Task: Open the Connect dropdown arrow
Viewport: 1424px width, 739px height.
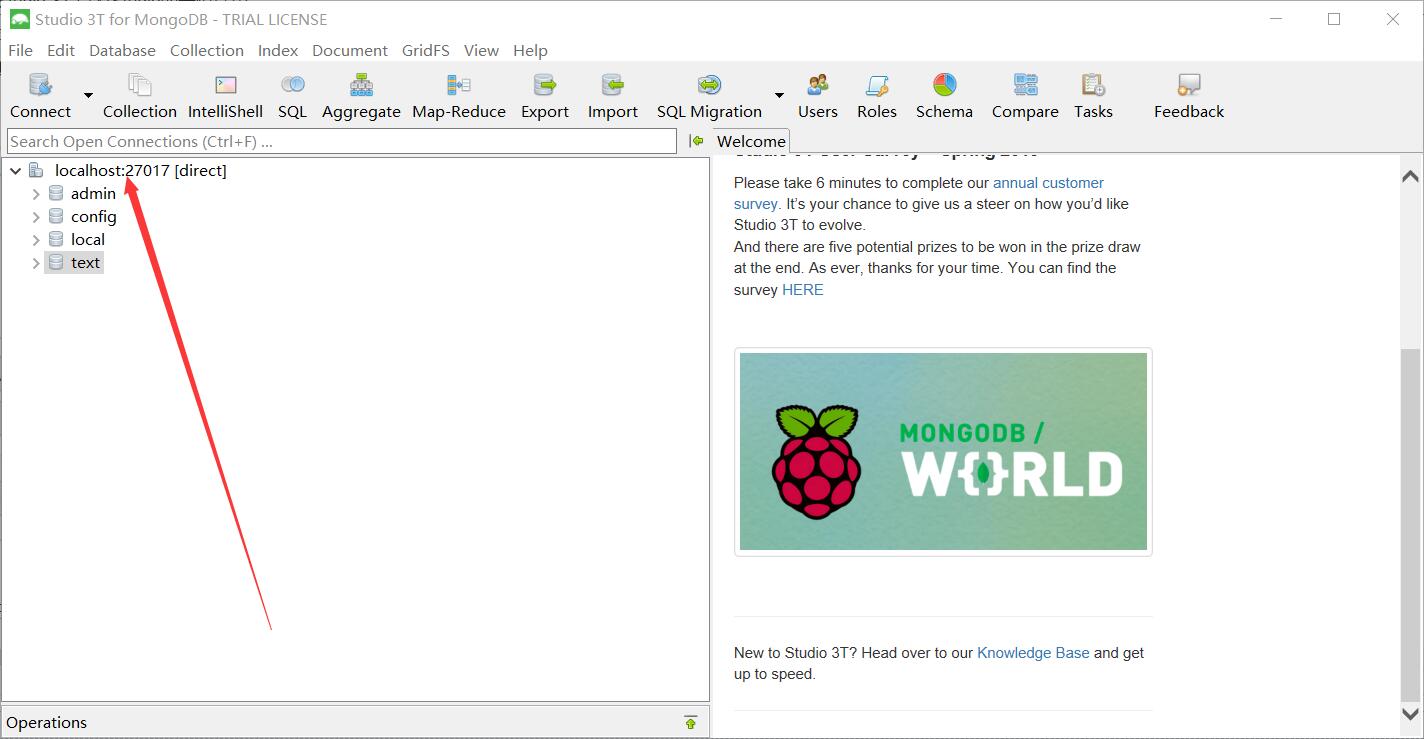Action: (x=88, y=95)
